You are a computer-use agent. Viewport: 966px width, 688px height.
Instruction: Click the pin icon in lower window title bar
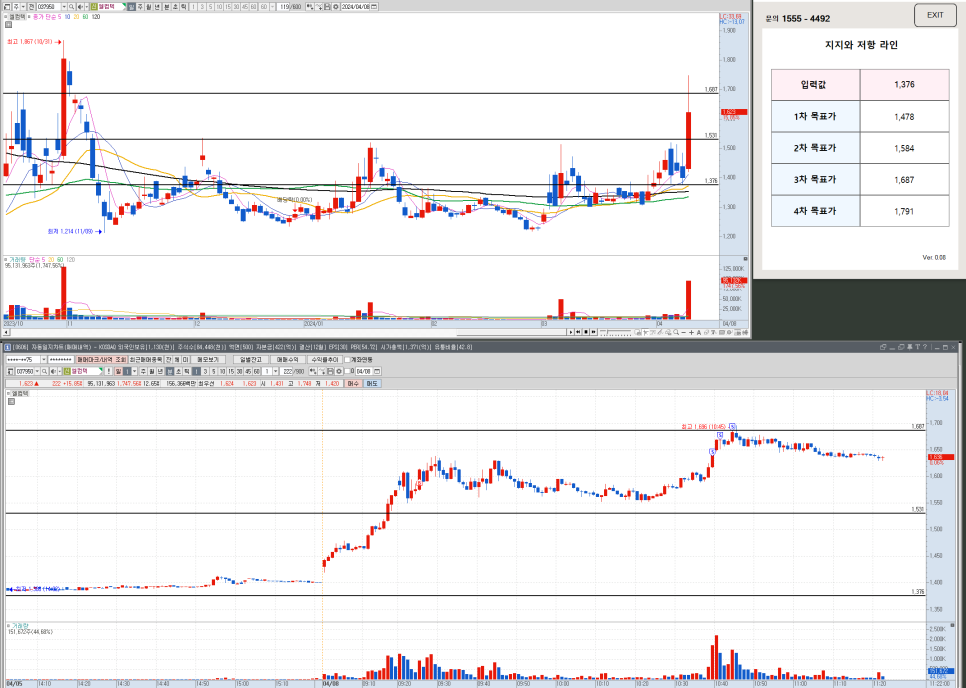[x=909, y=347]
